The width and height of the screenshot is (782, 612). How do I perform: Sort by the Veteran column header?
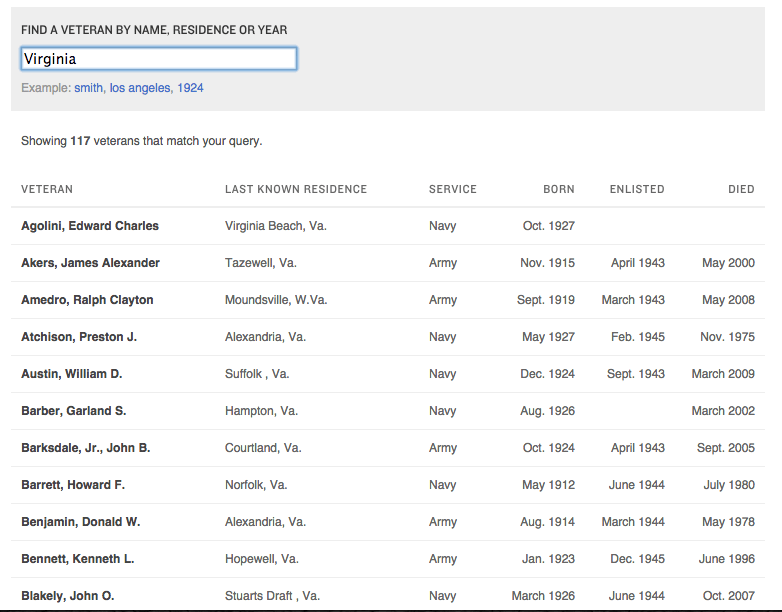[x=47, y=189]
